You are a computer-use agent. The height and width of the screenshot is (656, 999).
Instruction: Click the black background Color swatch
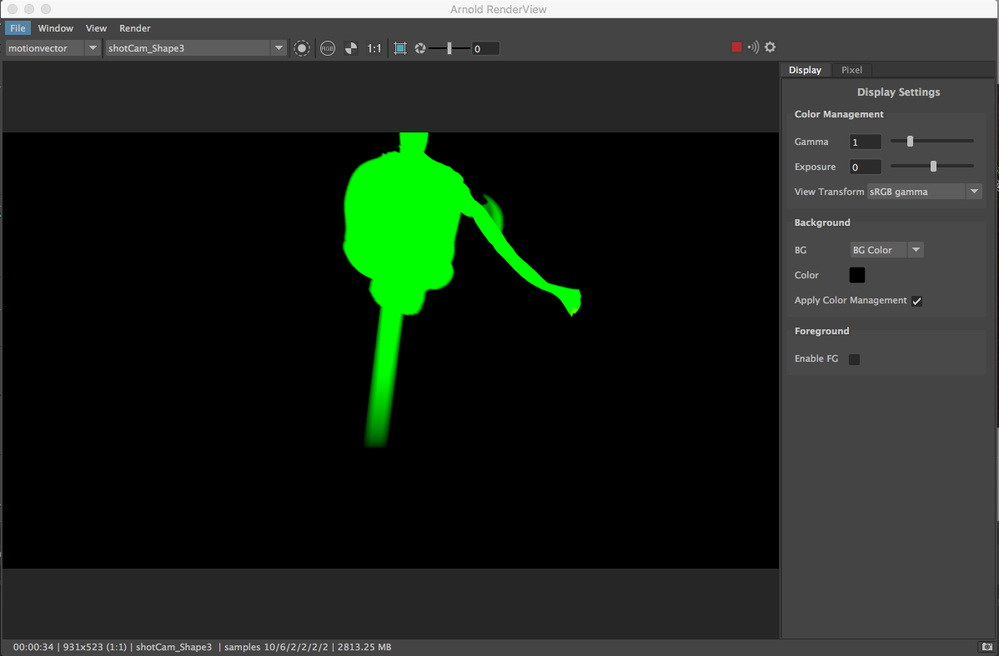[x=855, y=274]
